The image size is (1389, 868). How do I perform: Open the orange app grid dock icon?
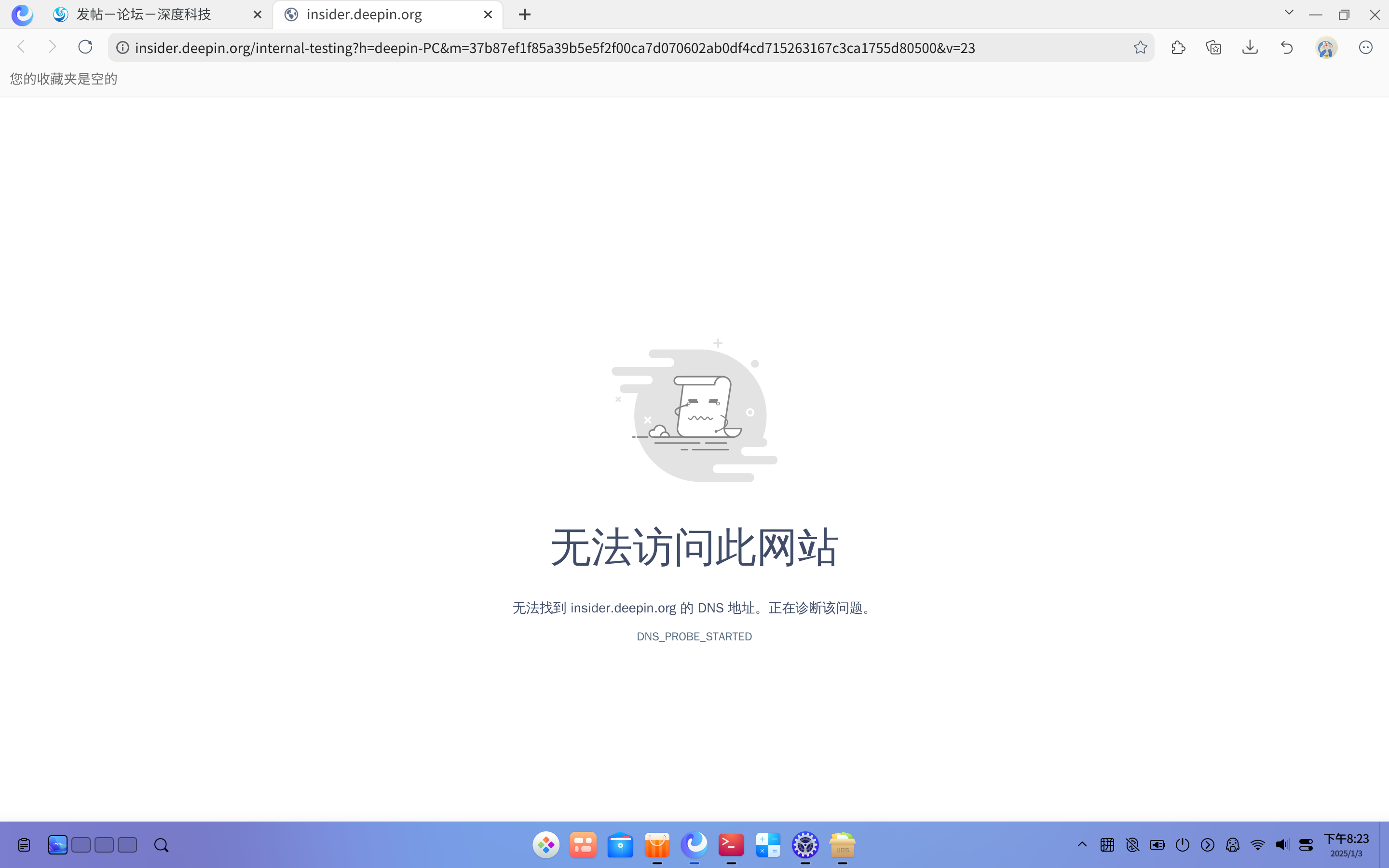coord(583,845)
